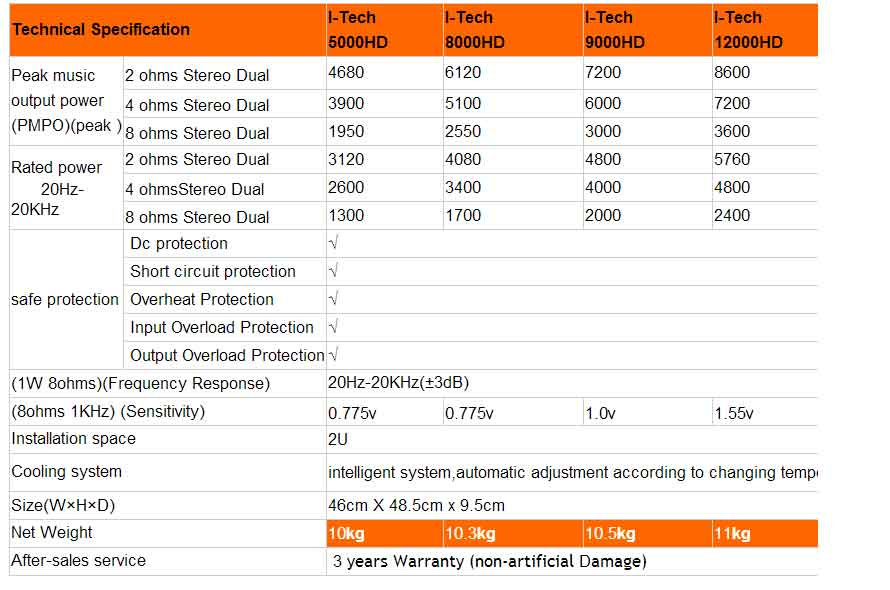The image size is (890, 590).
Task: Click the check mark beside Input Overload Protection
Action: pyautogui.click(x=333, y=327)
